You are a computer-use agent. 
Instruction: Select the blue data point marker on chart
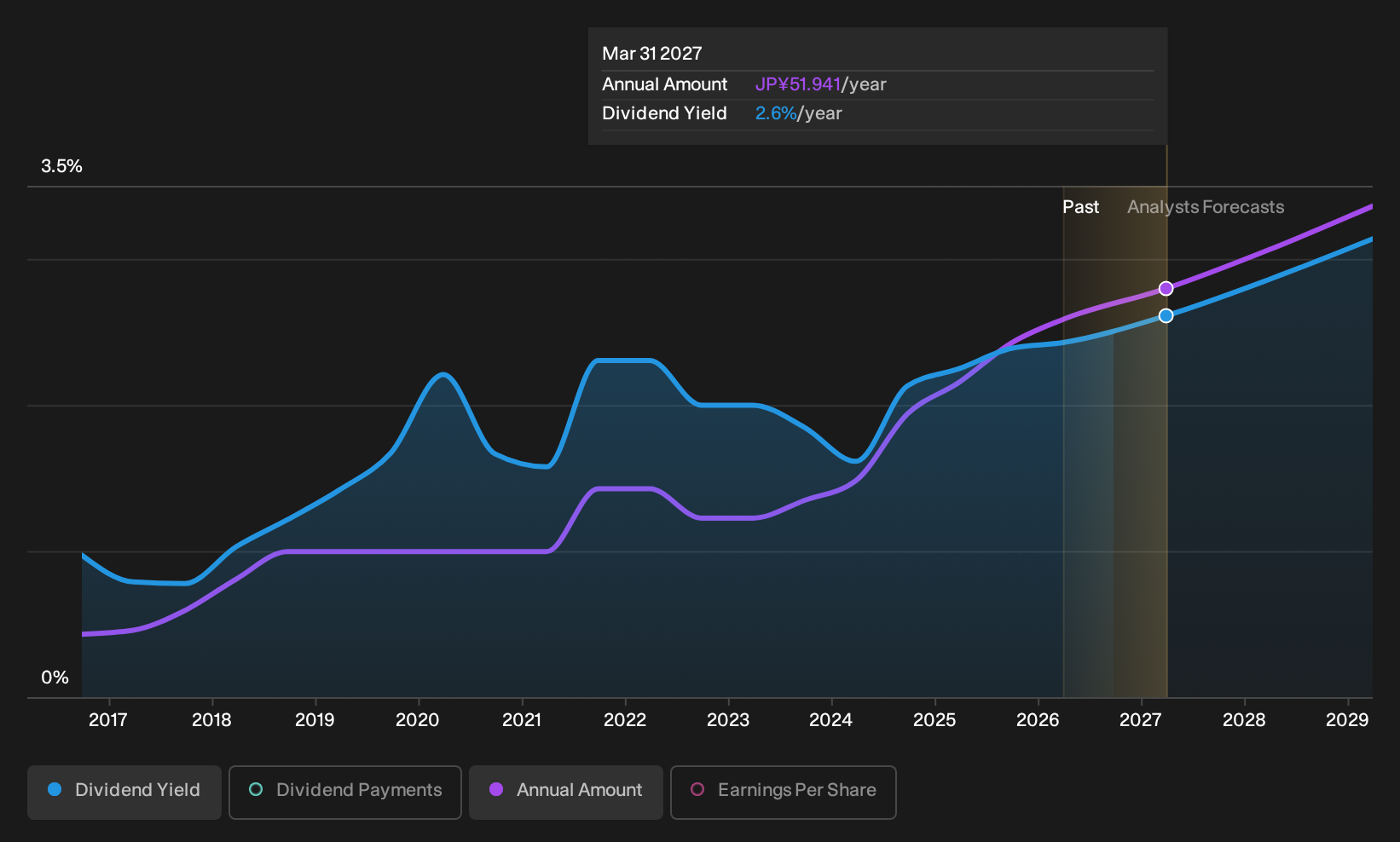1166,316
